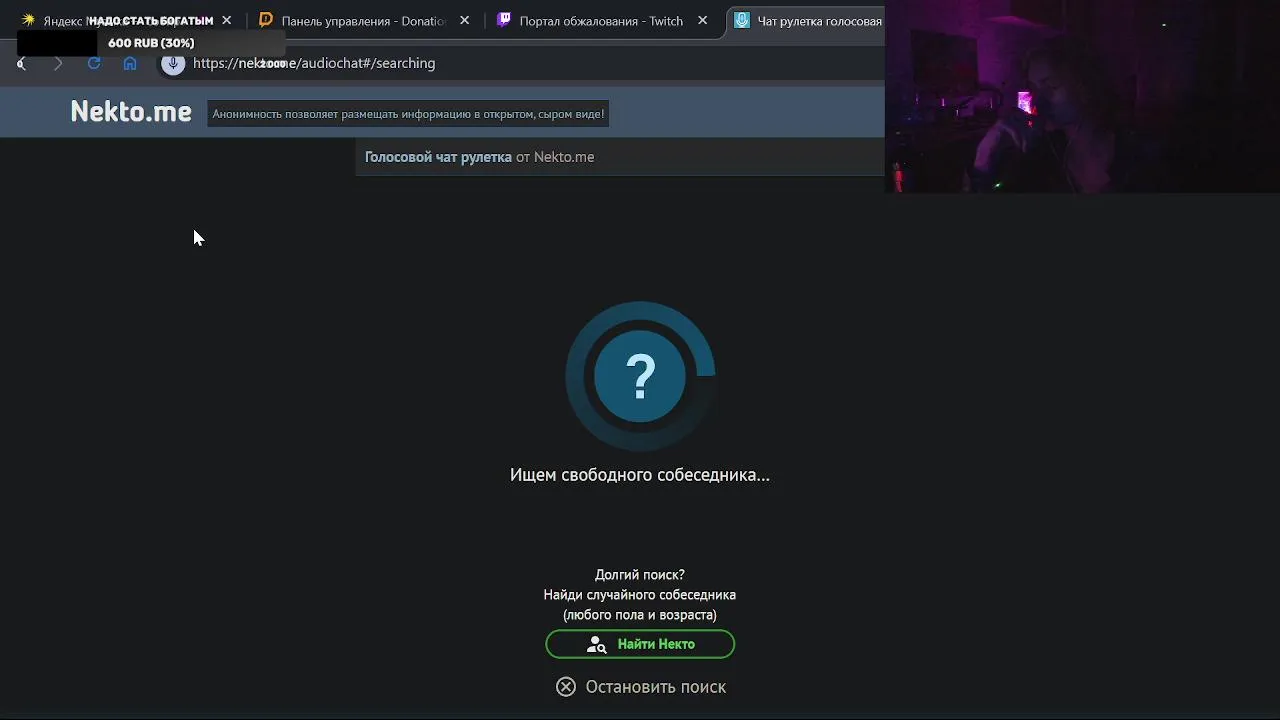Stop search via Остановить поиск
Image resolution: width=1280 pixels, height=720 pixels.
click(641, 687)
